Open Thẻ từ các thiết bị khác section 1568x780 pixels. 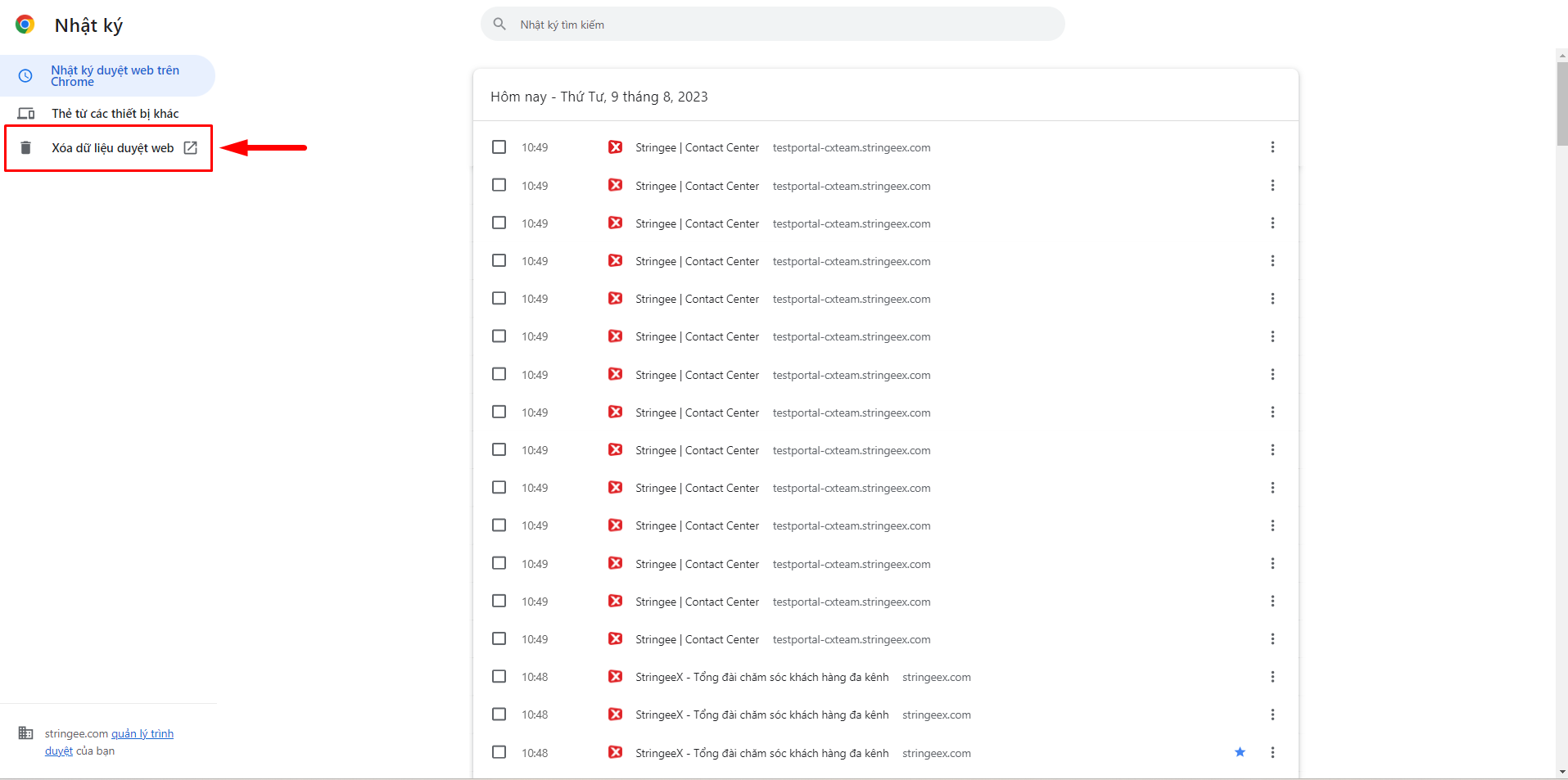(115, 114)
